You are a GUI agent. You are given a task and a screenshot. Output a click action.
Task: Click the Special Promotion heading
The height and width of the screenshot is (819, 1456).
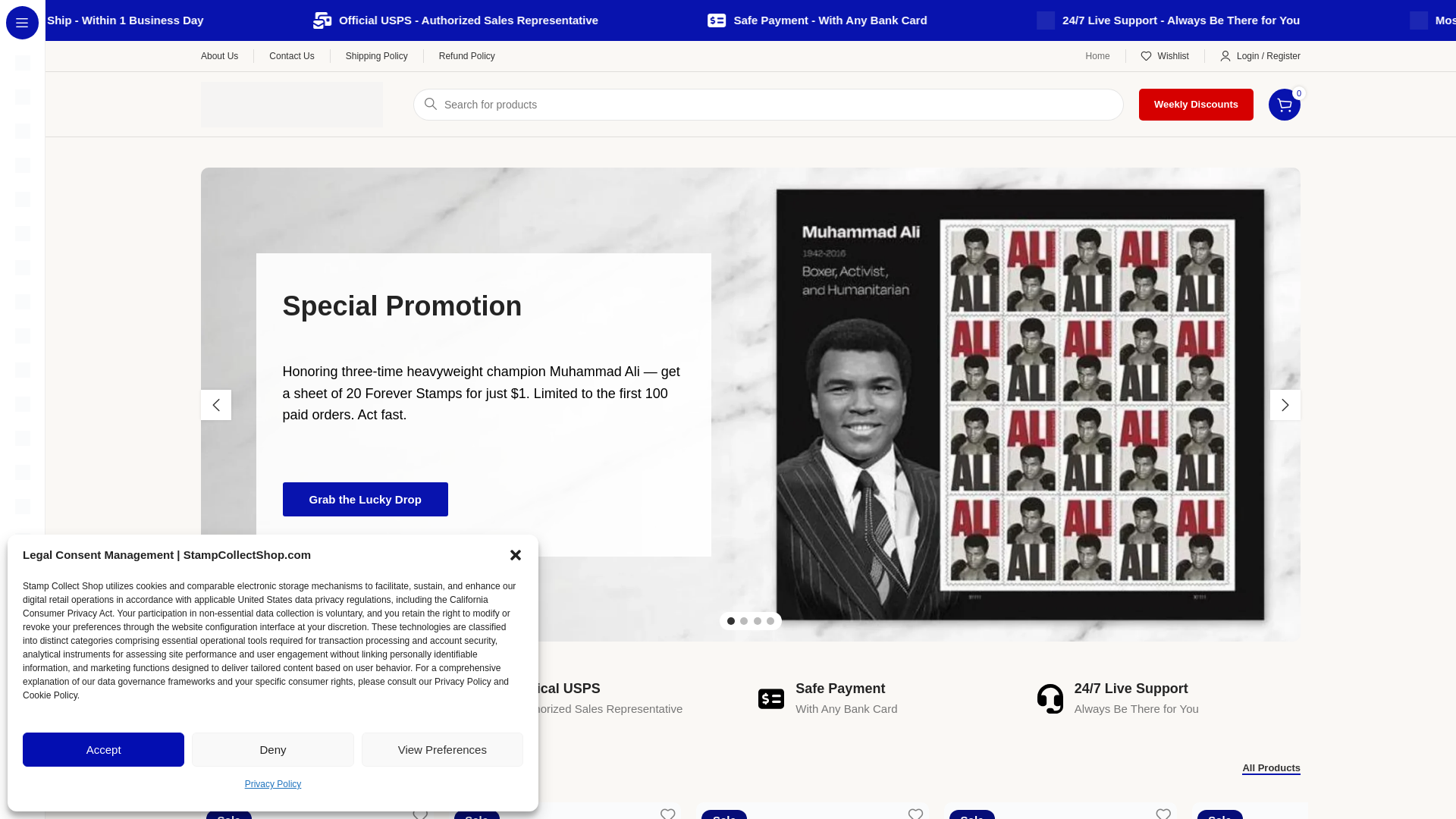coord(402,306)
